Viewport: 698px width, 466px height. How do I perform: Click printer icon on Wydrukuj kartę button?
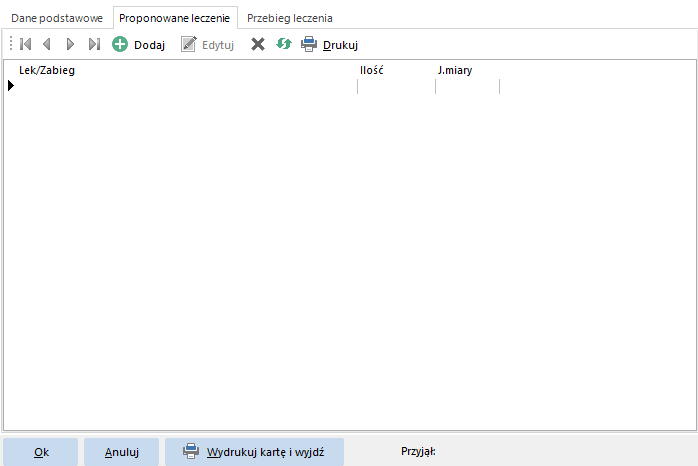click(191, 451)
